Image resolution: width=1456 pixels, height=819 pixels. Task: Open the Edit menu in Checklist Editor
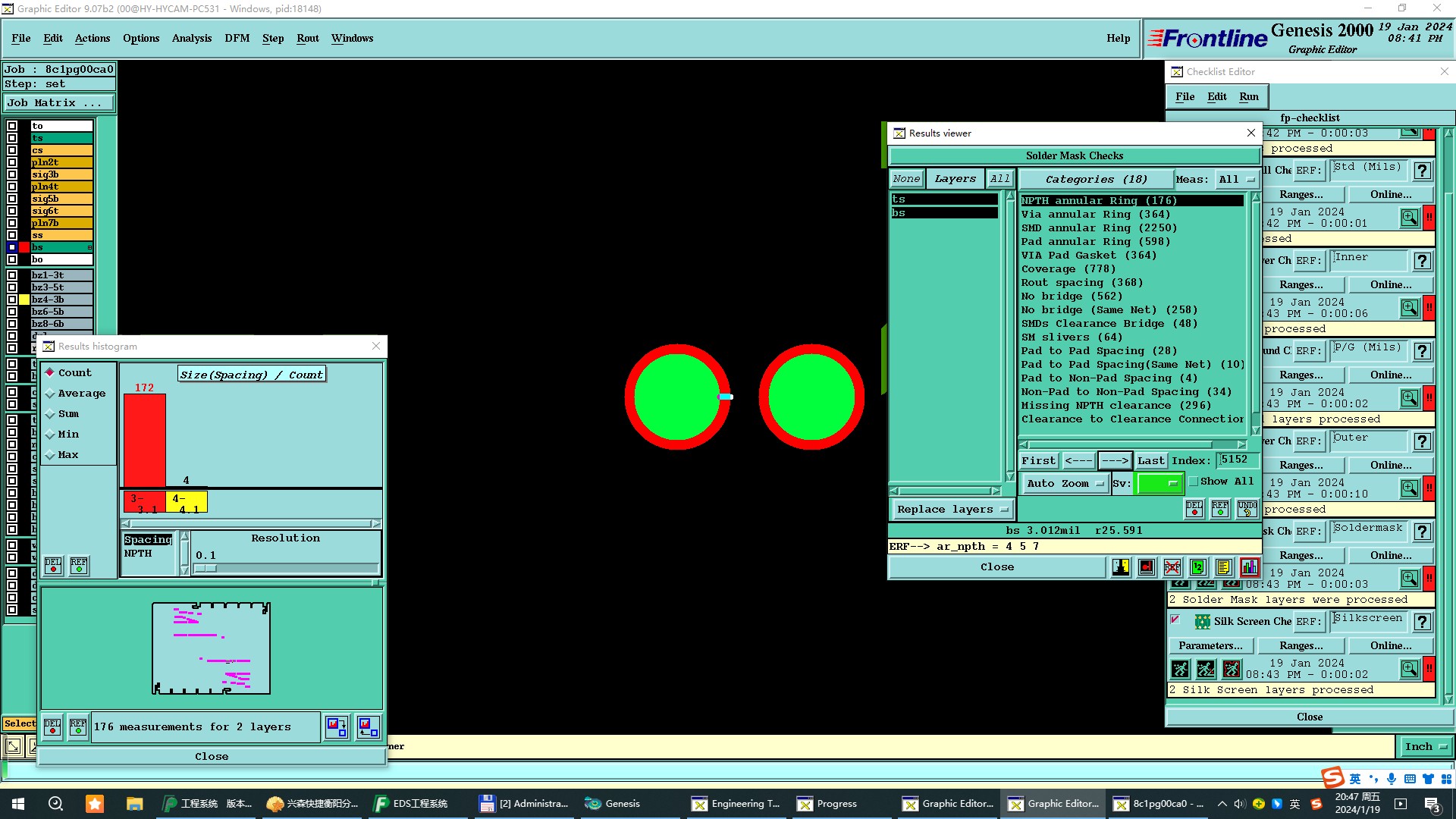1217,96
